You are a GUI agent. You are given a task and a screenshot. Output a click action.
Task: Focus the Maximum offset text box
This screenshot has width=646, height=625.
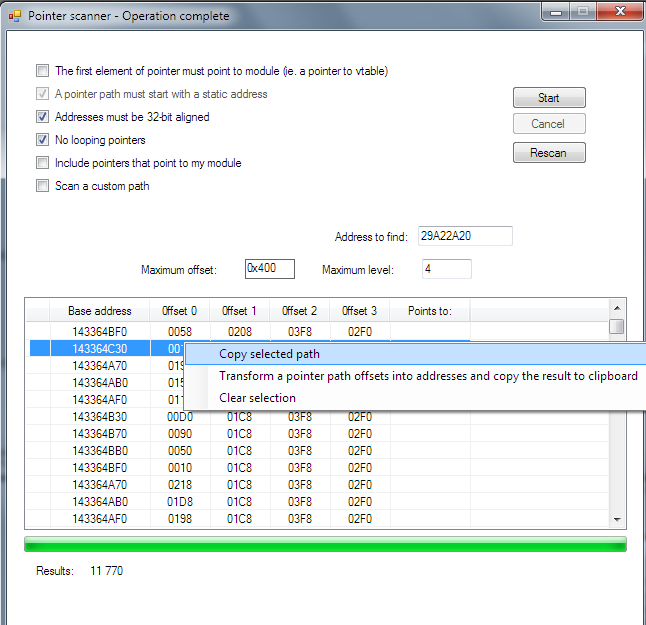269,269
